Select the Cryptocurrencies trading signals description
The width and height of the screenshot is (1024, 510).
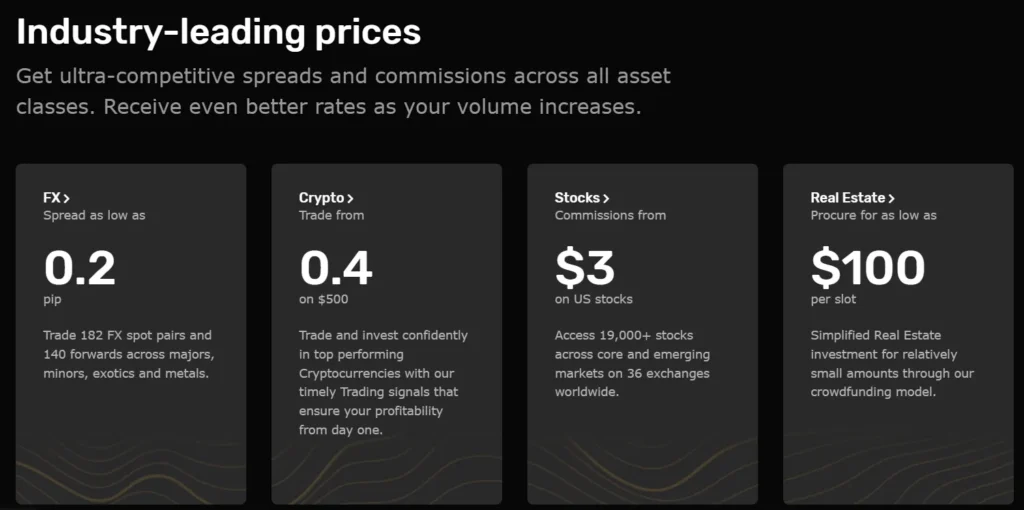[x=383, y=382]
